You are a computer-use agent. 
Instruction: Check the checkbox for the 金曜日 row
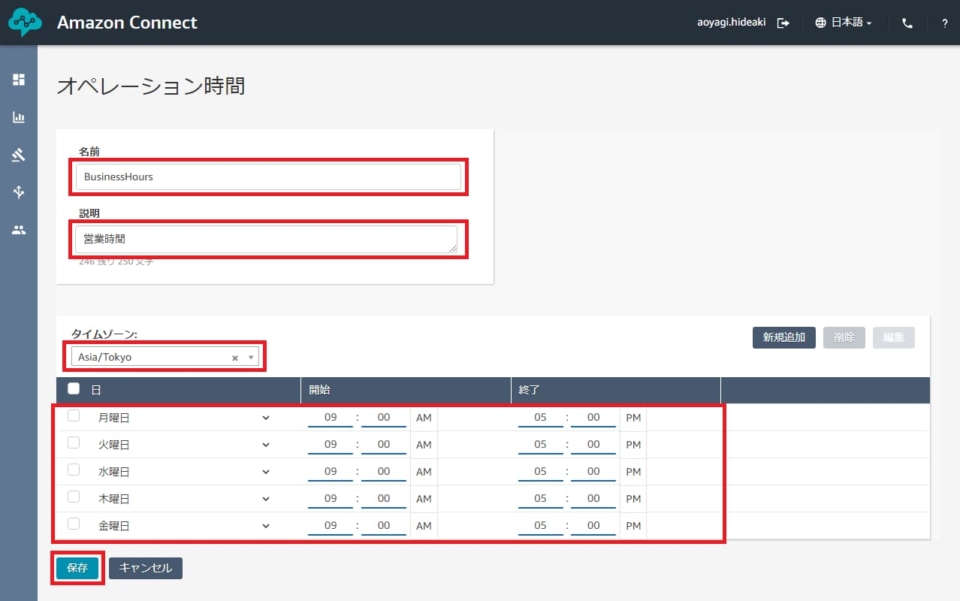(72, 525)
